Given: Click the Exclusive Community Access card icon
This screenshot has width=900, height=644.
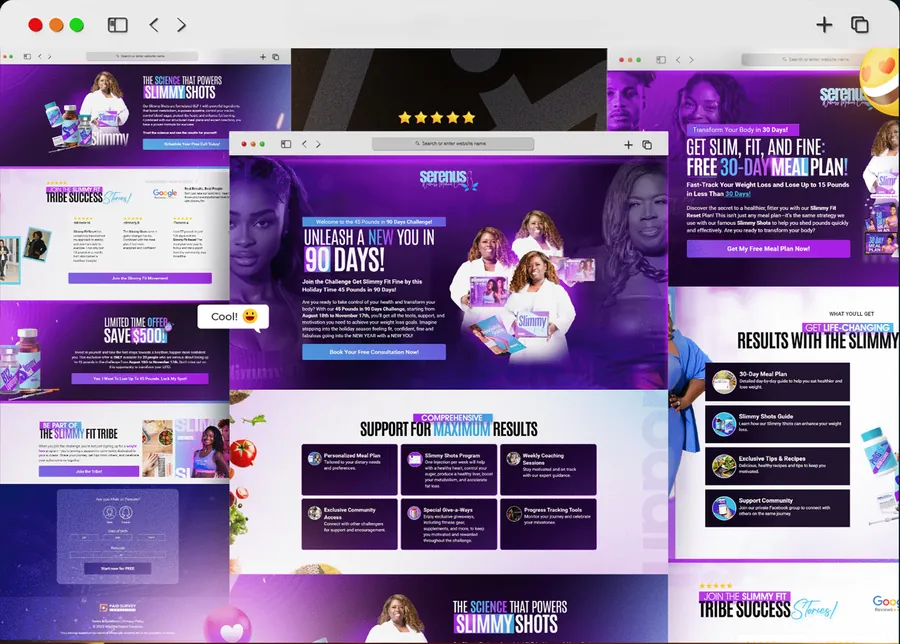Looking at the screenshot, I should (314, 513).
